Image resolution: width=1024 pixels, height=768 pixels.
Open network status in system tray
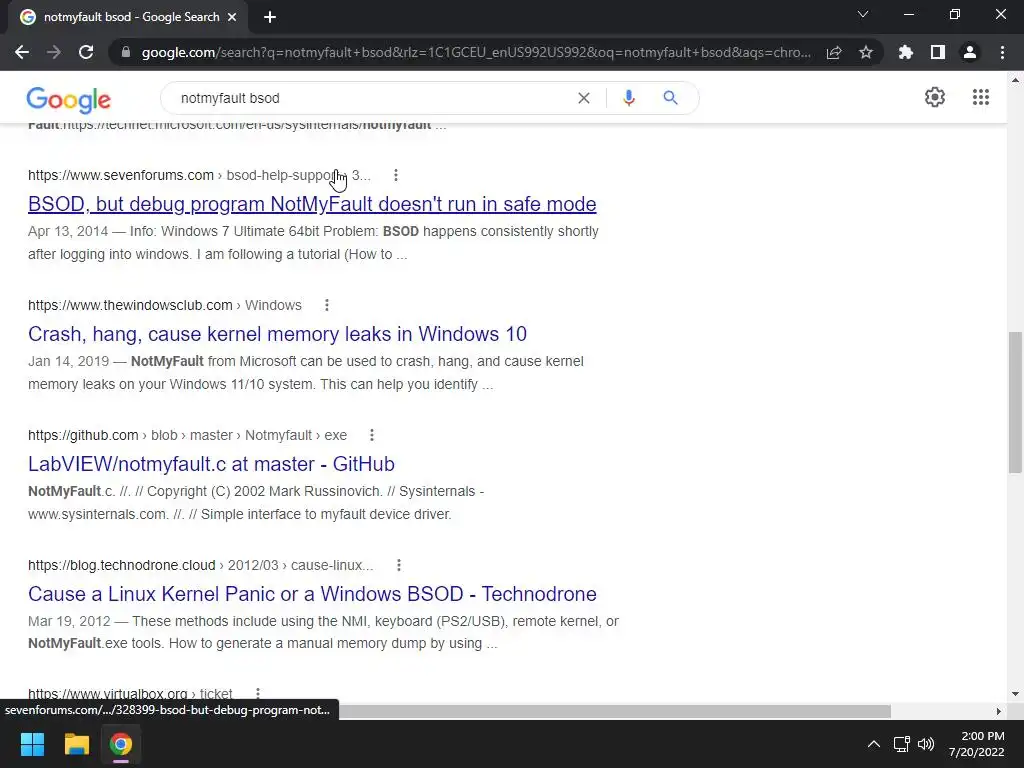click(x=902, y=744)
